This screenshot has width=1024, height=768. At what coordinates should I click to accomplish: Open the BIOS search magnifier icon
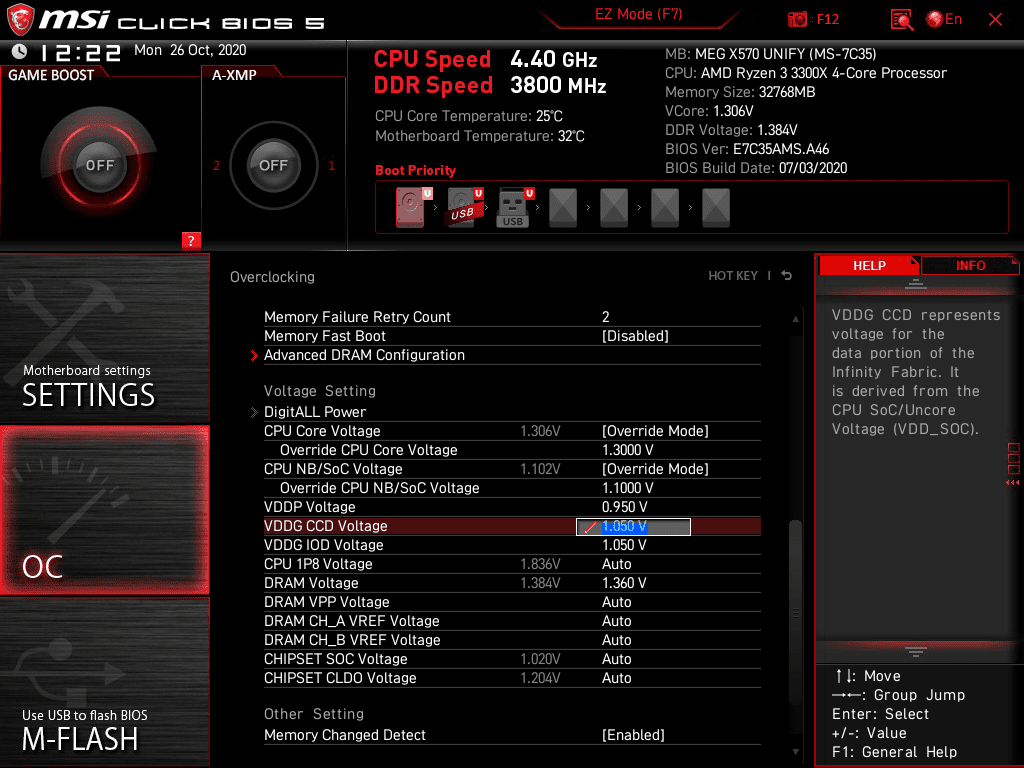tap(902, 20)
